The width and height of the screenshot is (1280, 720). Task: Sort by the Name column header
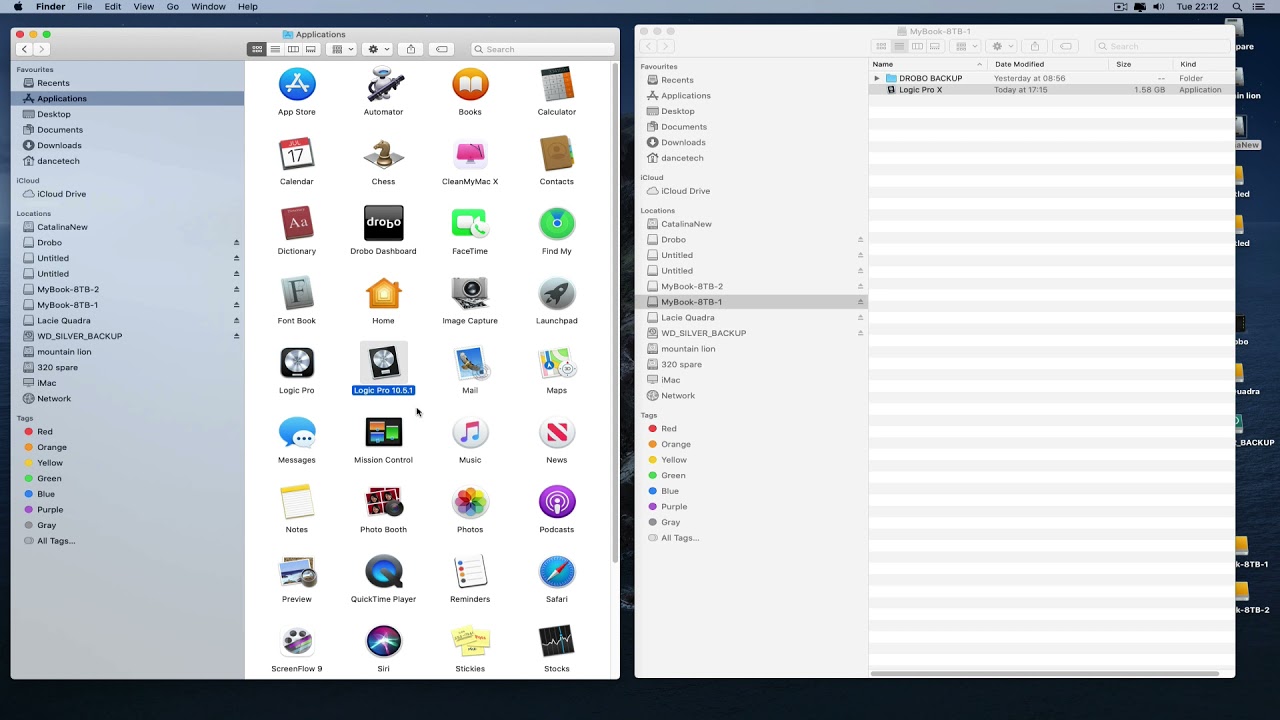coord(928,64)
